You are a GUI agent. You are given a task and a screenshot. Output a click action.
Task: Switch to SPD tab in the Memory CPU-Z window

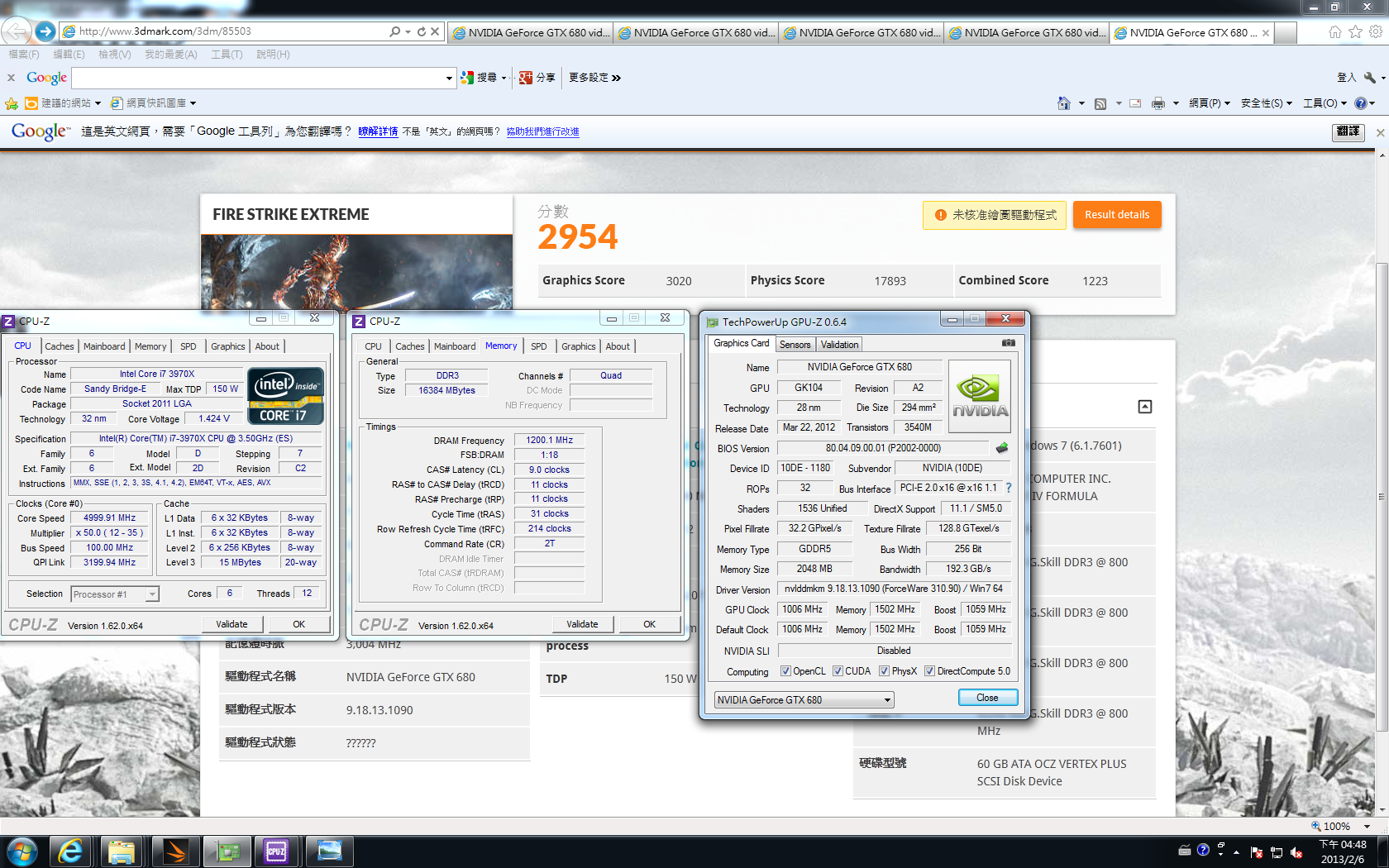539,346
